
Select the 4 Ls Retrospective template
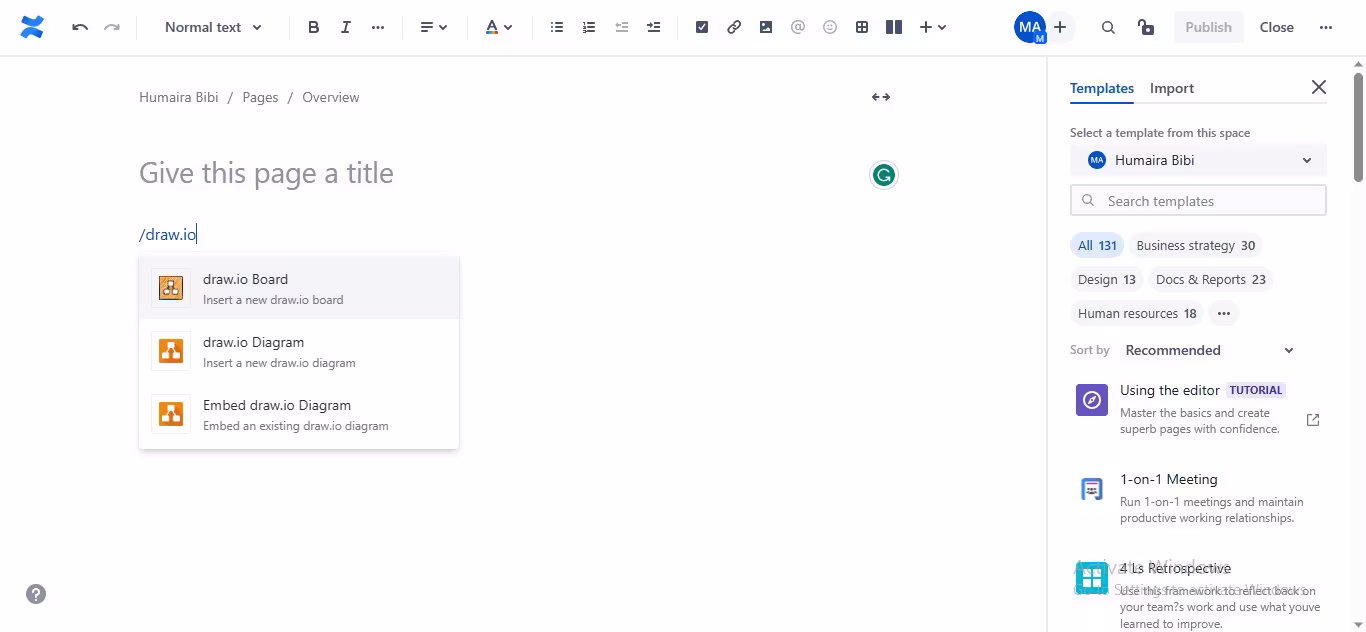click(1198, 594)
